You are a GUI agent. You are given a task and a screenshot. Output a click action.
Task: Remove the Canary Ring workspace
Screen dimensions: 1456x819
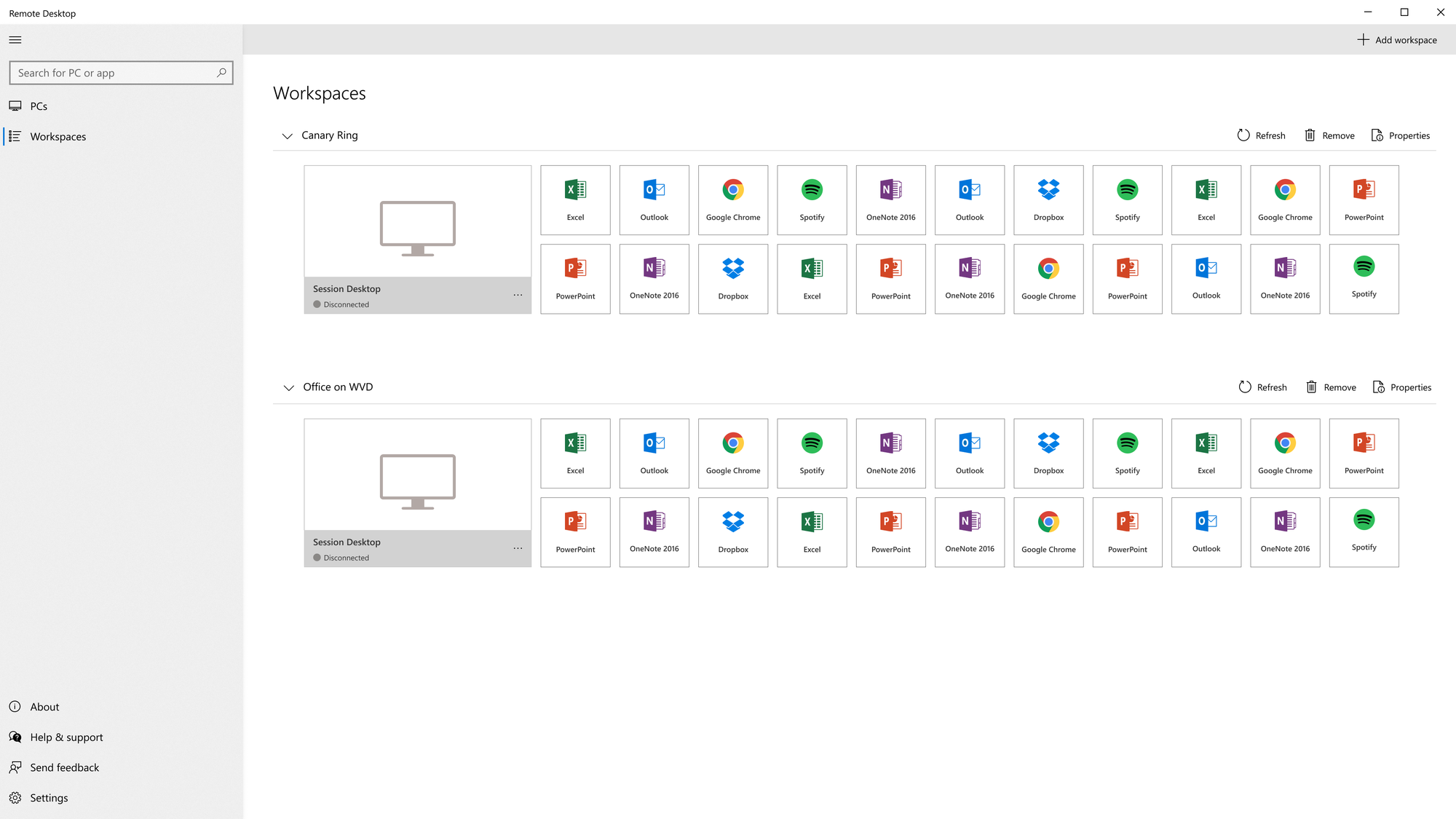coord(1329,135)
